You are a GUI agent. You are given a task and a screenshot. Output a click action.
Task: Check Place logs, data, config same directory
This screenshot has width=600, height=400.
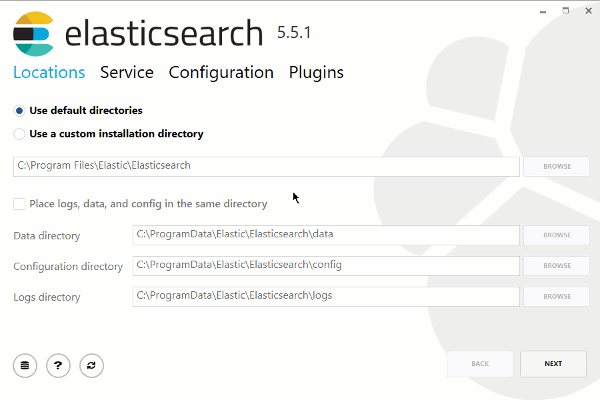click(19, 204)
